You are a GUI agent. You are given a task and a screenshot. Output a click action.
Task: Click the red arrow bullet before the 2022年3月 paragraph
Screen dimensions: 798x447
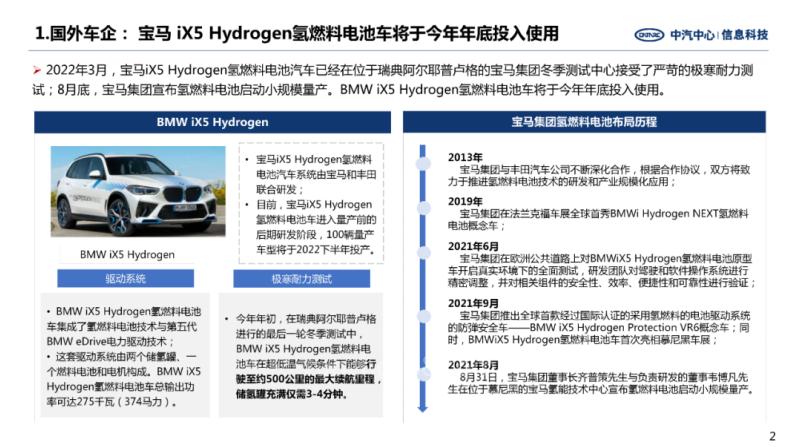click(36, 71)
